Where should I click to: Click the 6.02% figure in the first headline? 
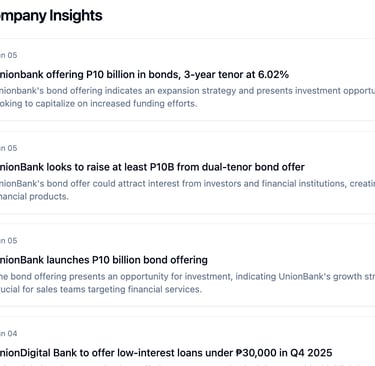point(273,74)
